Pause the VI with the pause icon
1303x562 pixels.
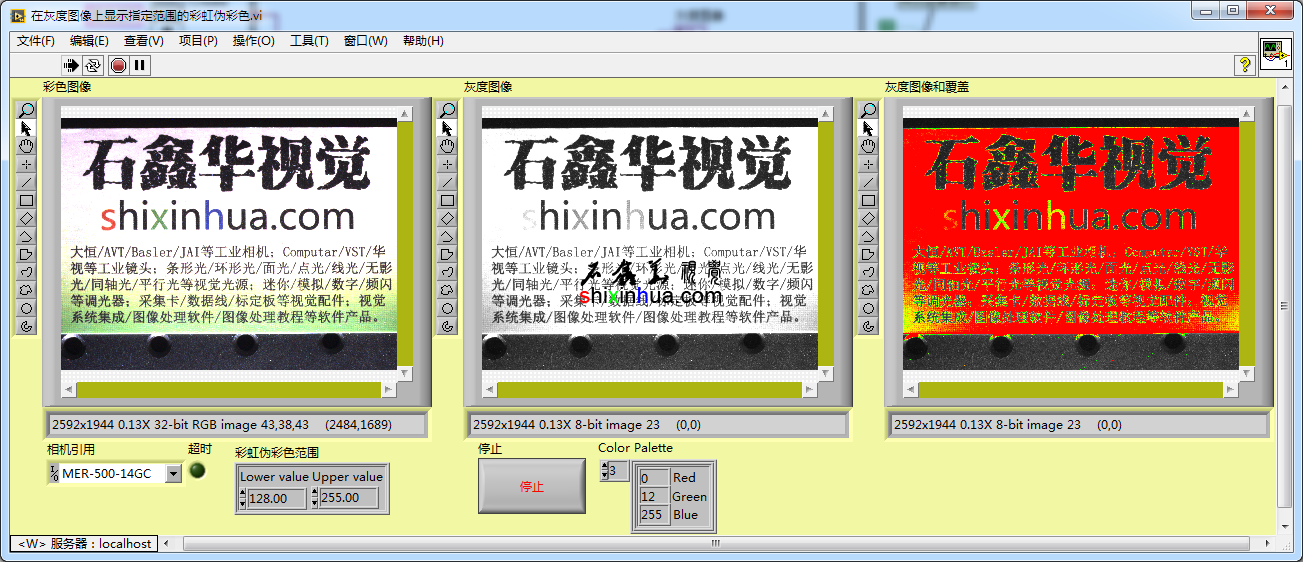click(x=140, y=65)
